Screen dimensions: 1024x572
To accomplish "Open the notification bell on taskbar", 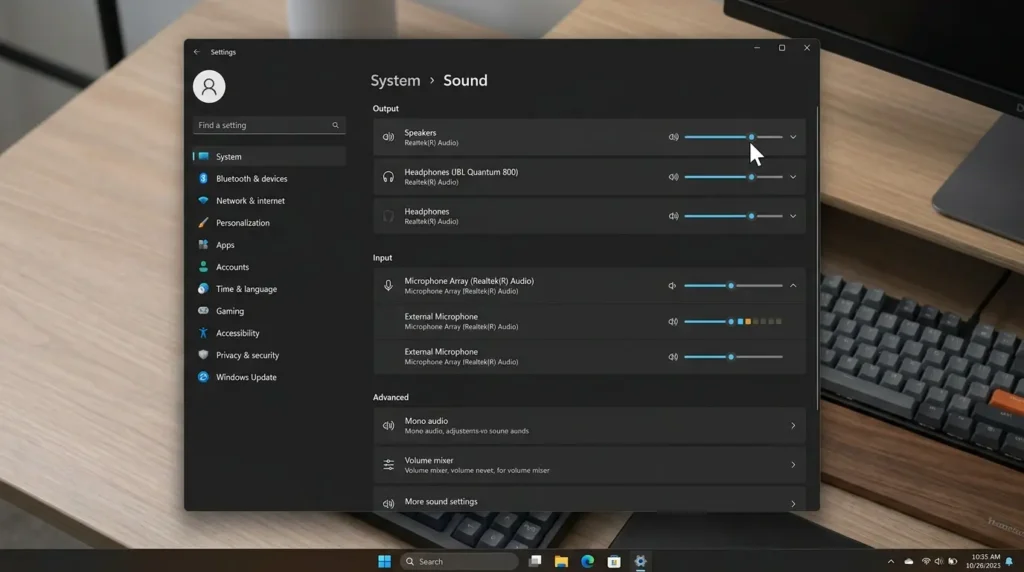I will click(1010, 562).
